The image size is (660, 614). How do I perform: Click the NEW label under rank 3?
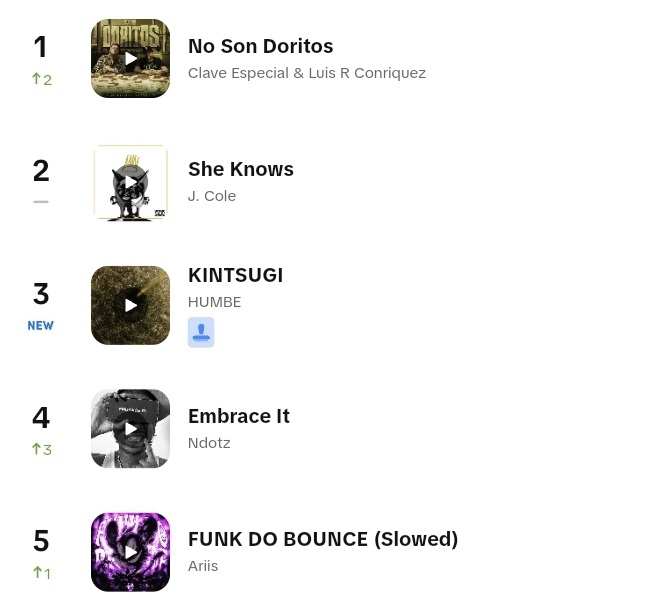40,326
